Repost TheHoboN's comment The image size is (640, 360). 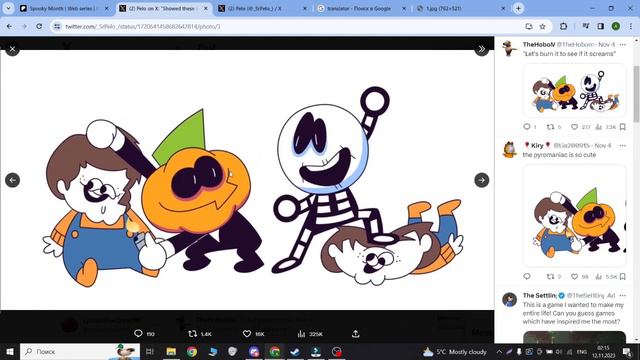(550, 127)
